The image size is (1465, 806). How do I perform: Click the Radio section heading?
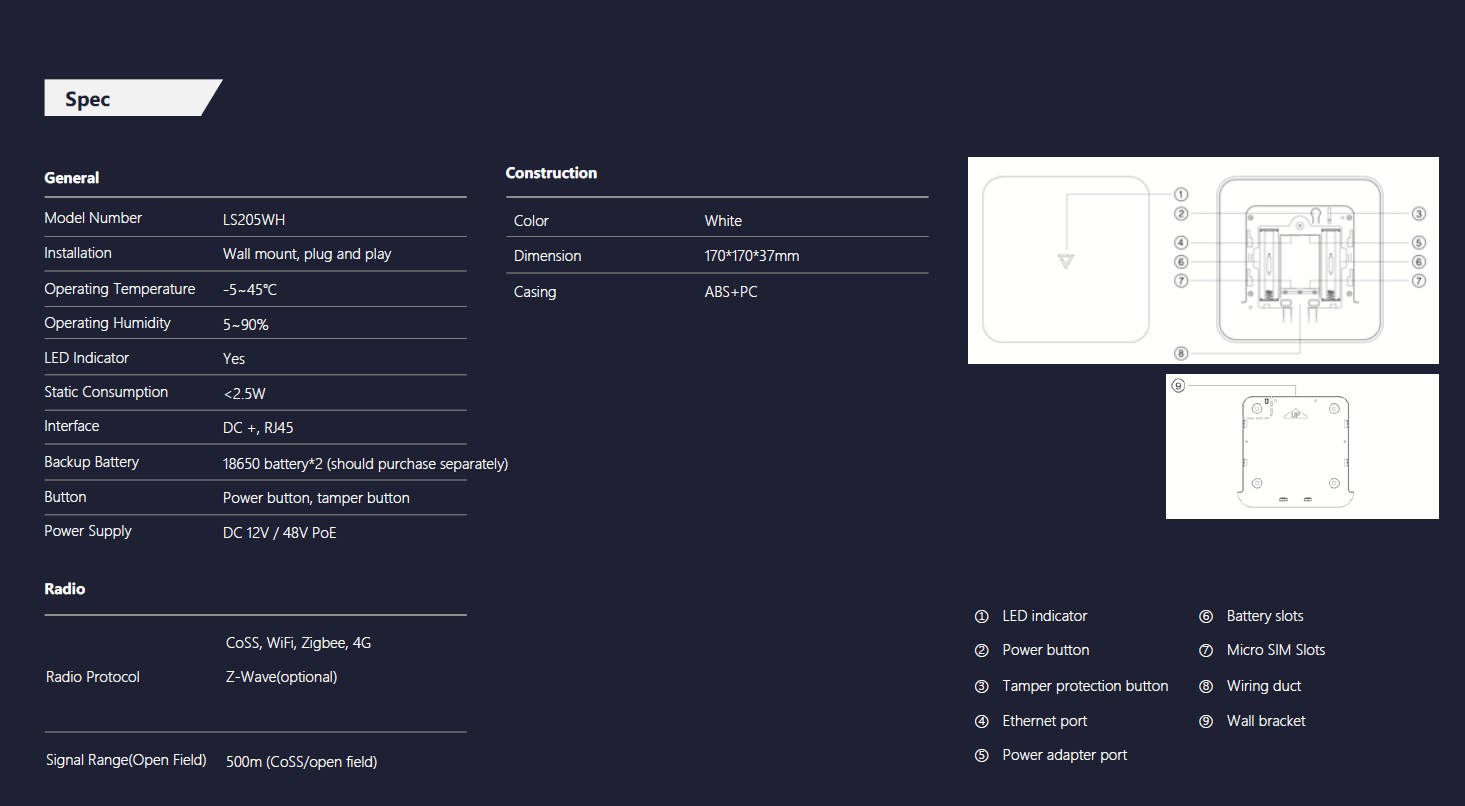click(x=65, y=589)
